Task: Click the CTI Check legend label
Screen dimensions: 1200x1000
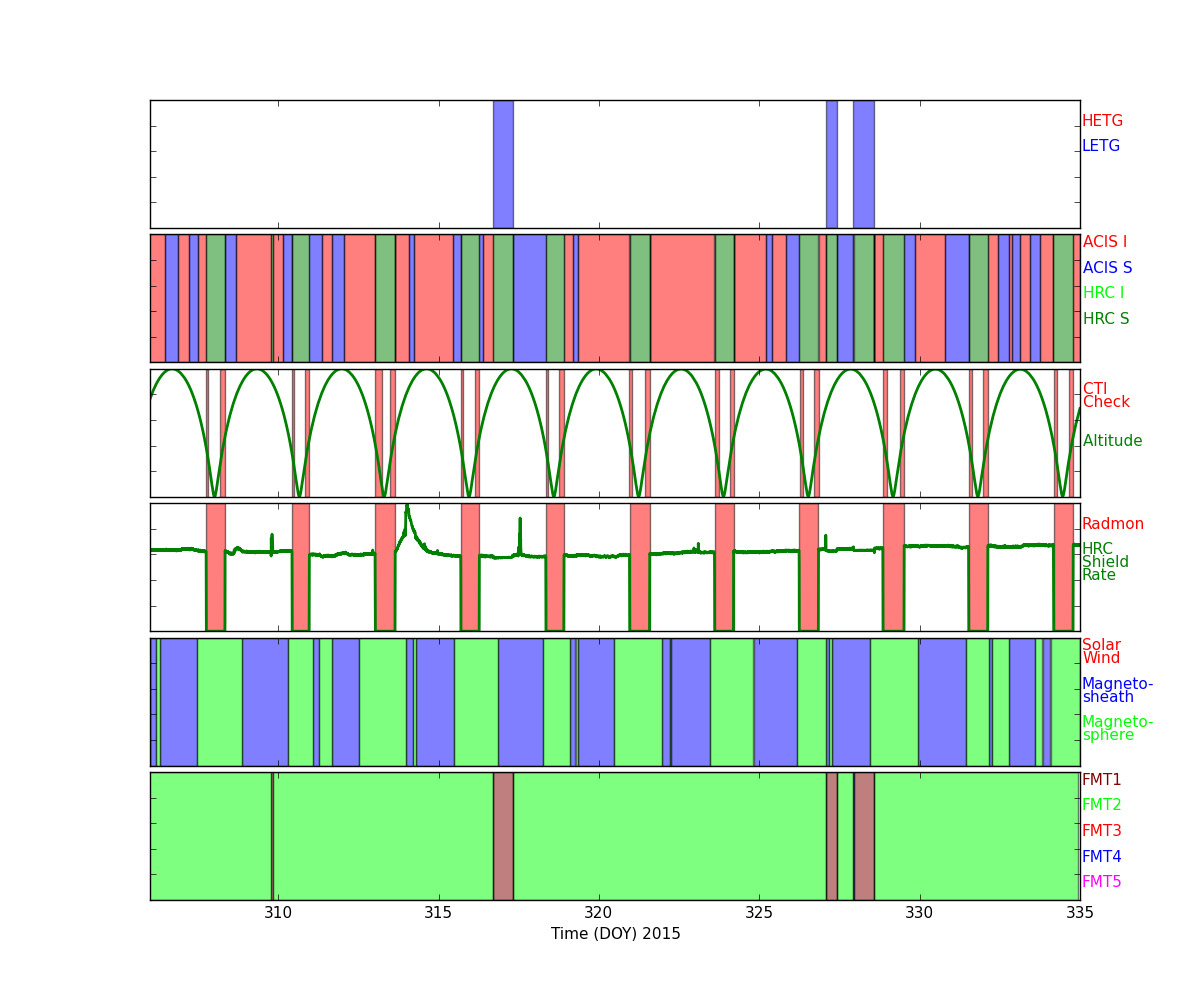Action: [1106, 395]
